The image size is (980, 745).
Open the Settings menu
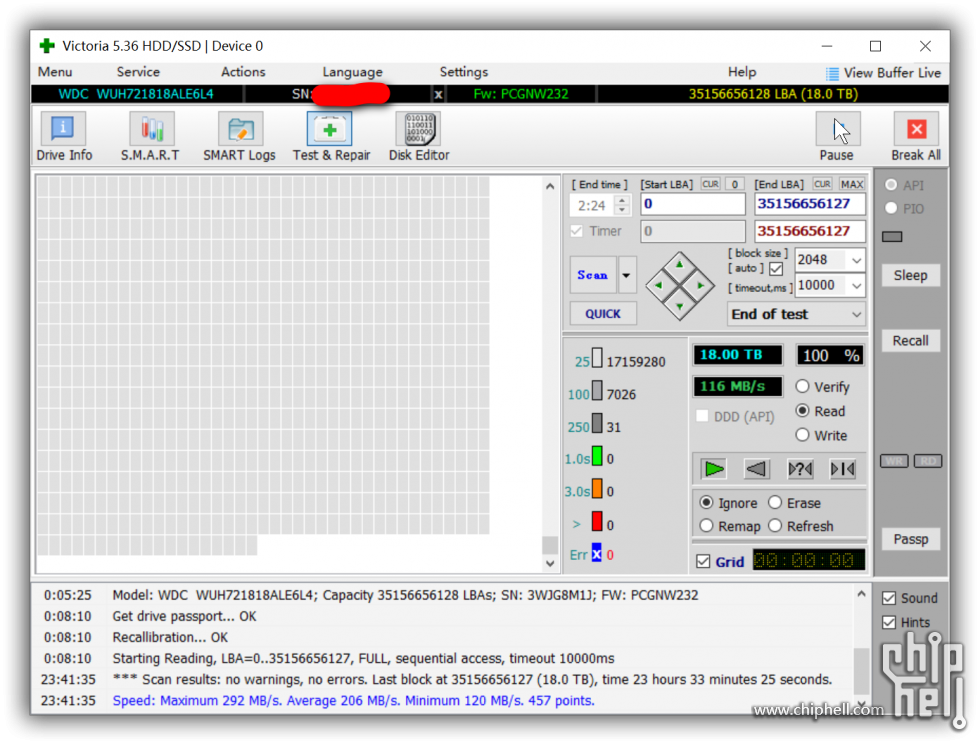tap(464, 72)
